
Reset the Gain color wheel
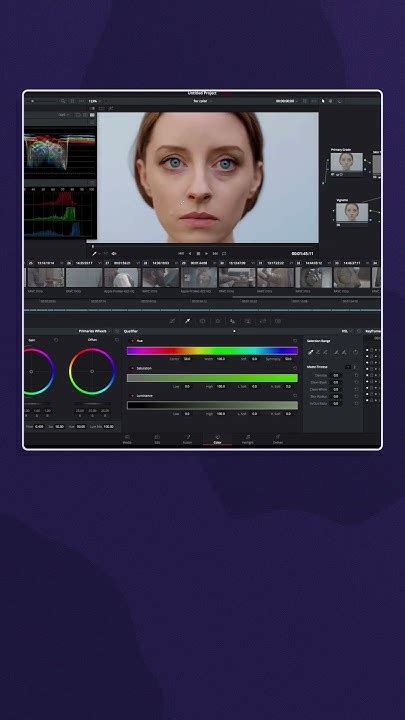point(56,340)
